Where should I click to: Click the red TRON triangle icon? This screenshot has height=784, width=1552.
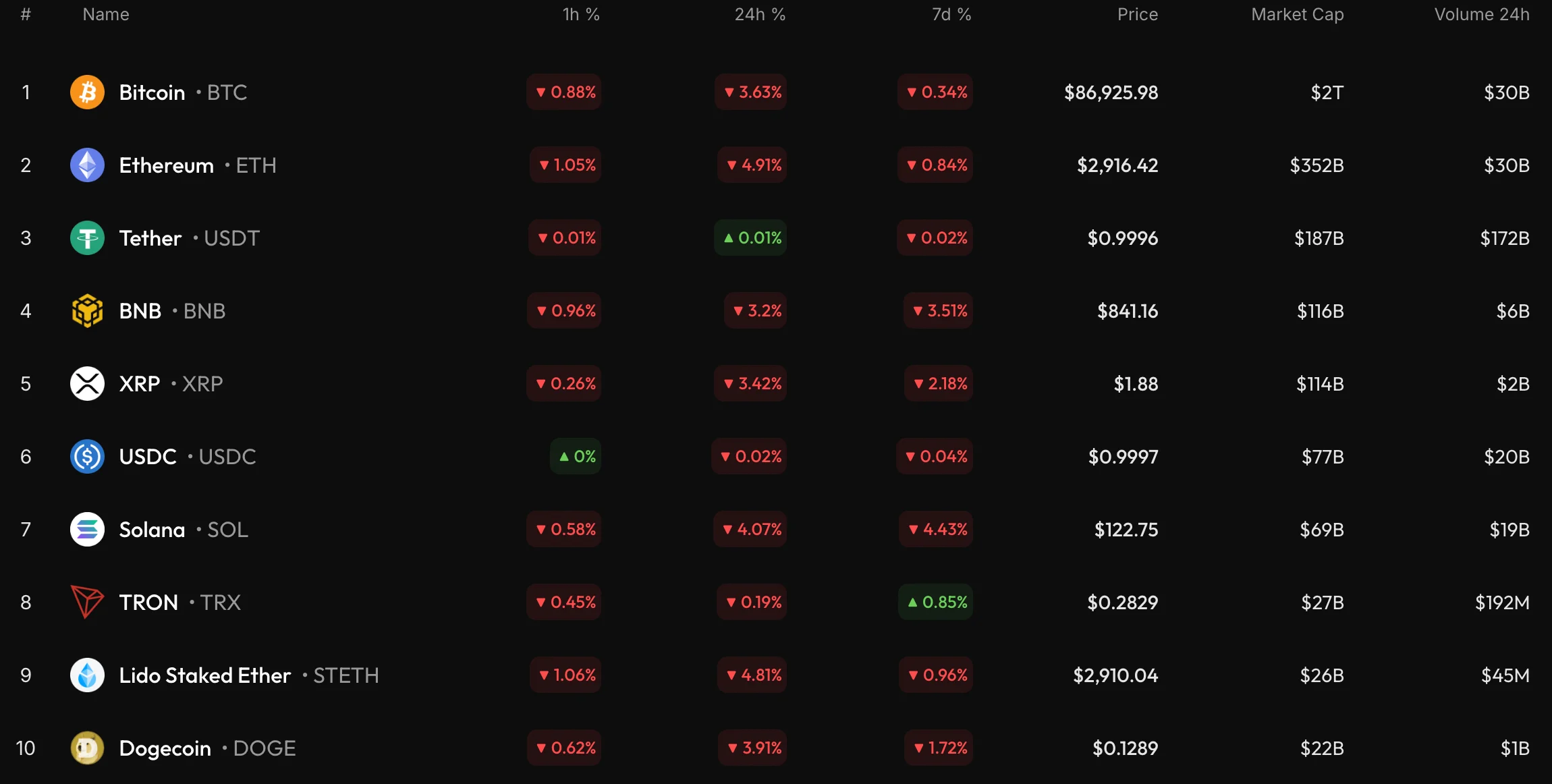click(x=87, y=603)
